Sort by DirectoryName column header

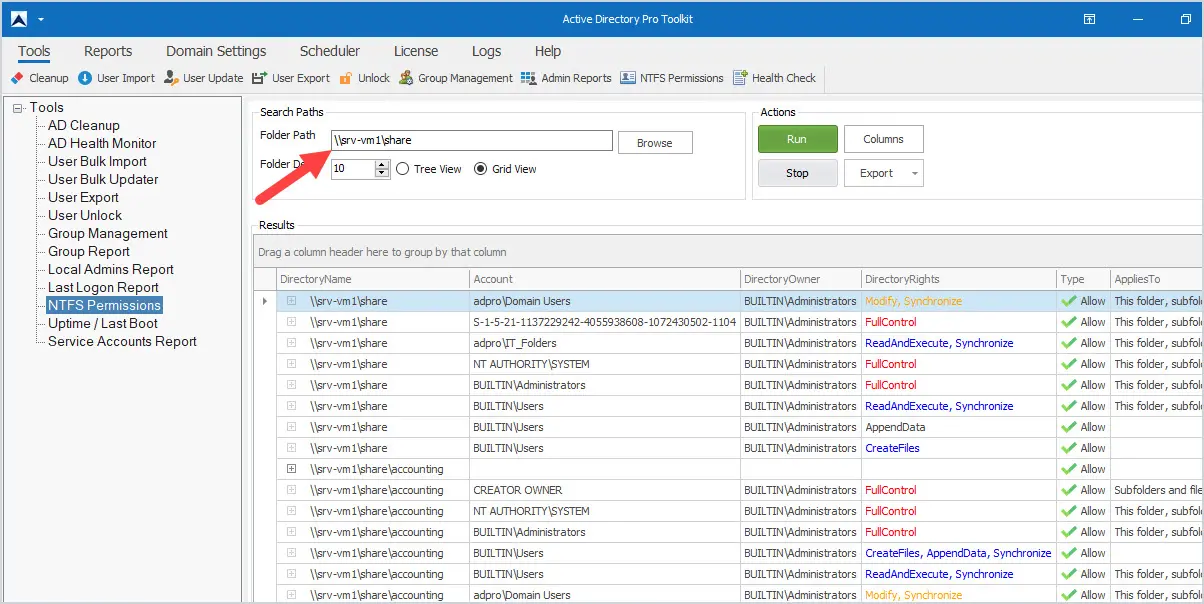coord(372,279)
